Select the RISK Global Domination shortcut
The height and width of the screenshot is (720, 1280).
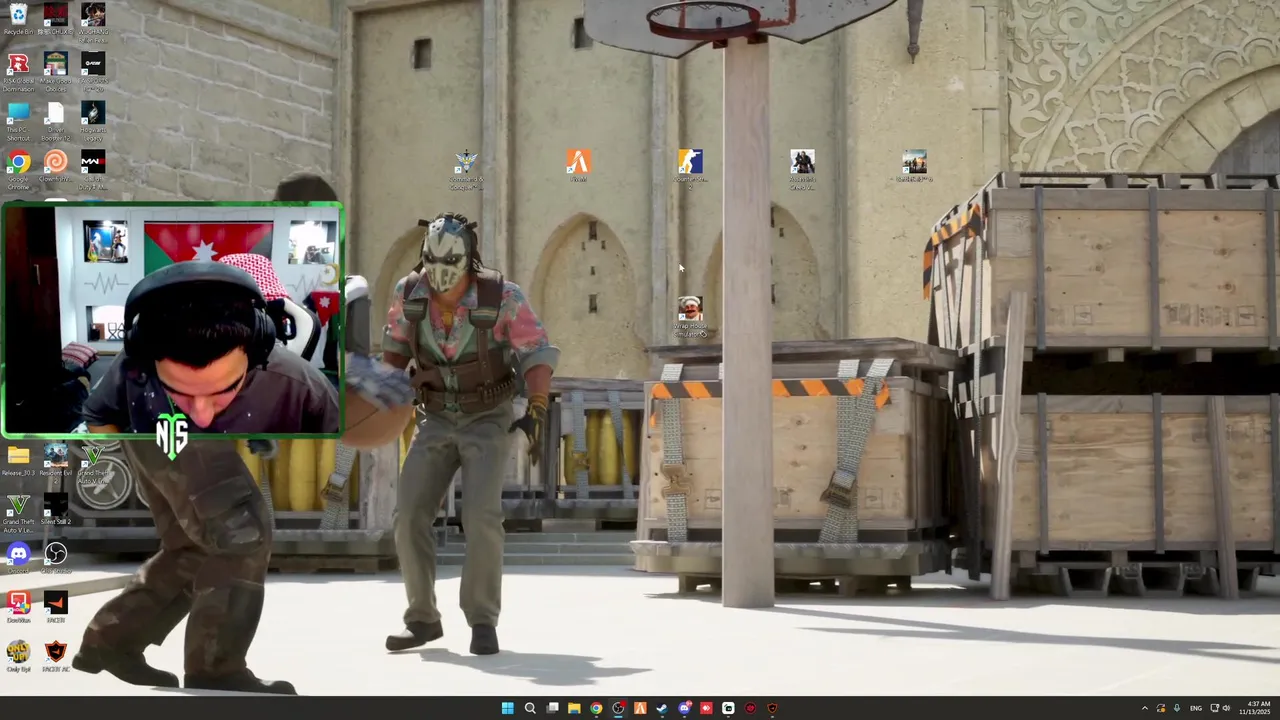[x=18, y=72]
